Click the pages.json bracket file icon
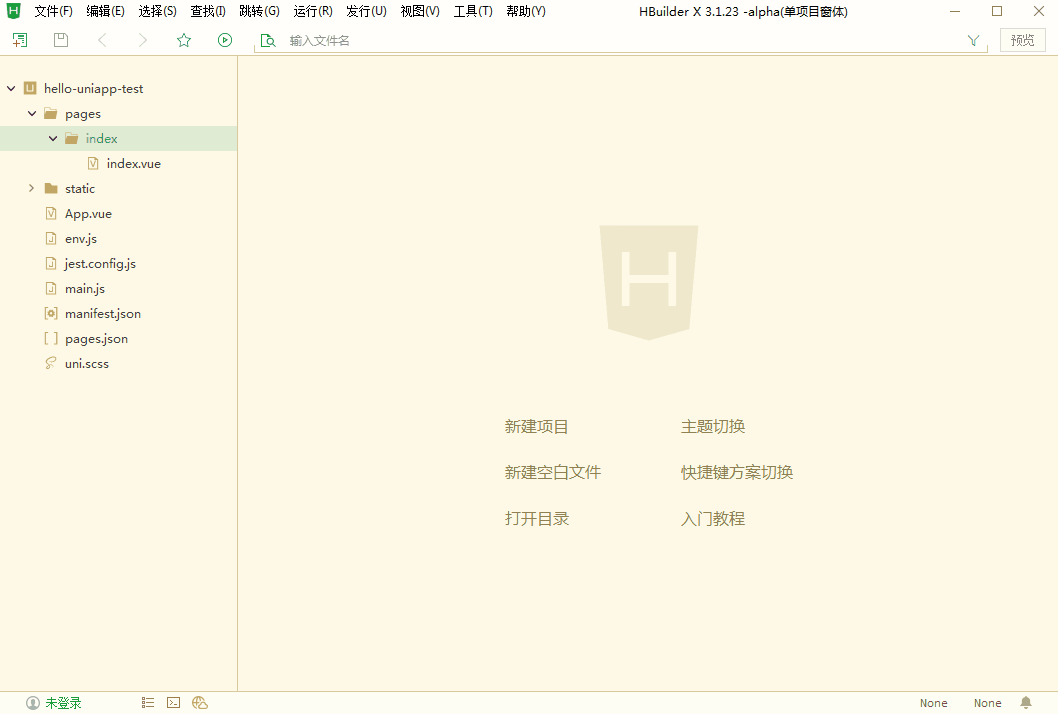 (51, 338)
